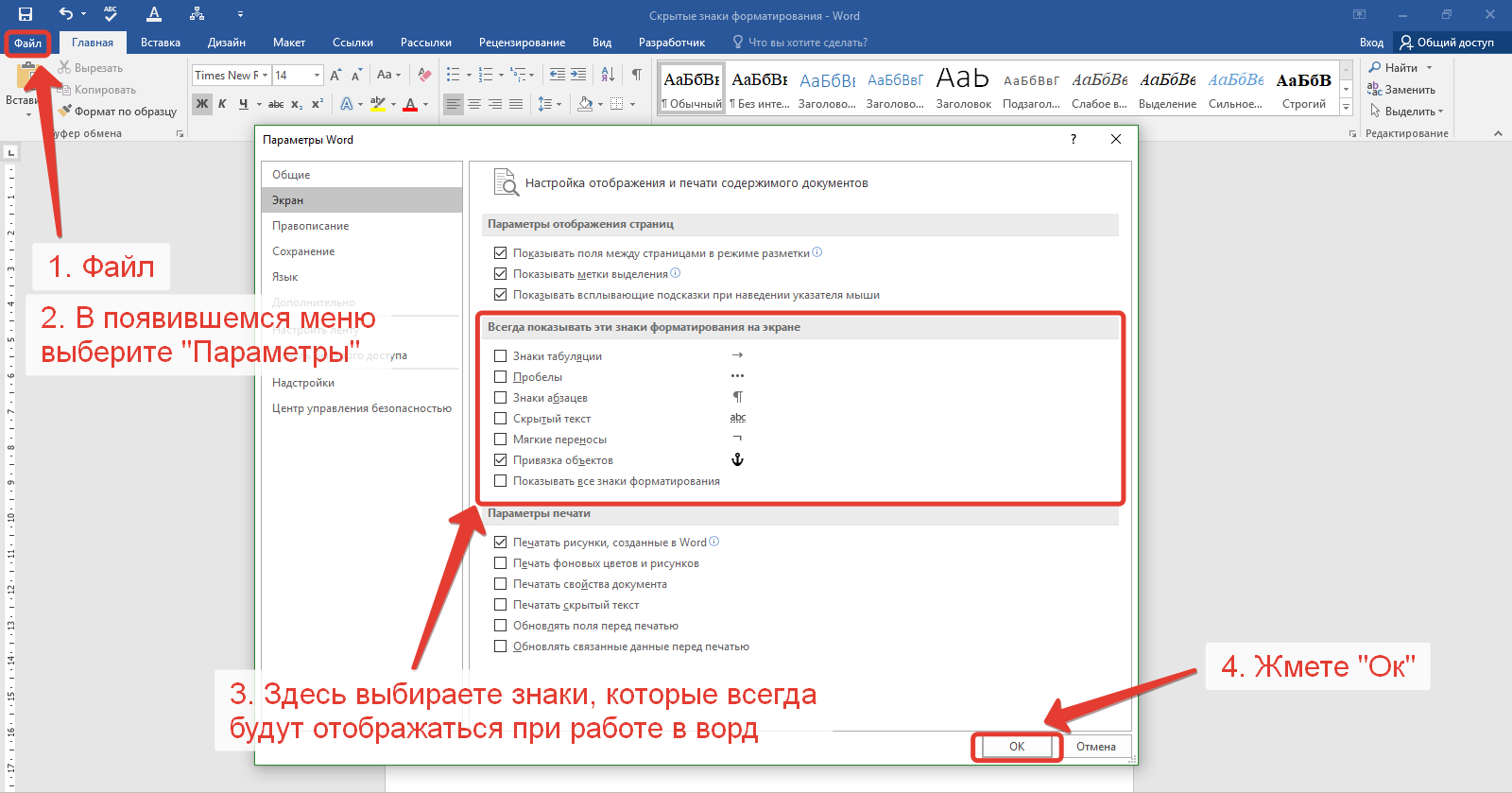Open help in Параметры Word dialog
Viewport: 1512px width, 793px height.
[1074, 139]
